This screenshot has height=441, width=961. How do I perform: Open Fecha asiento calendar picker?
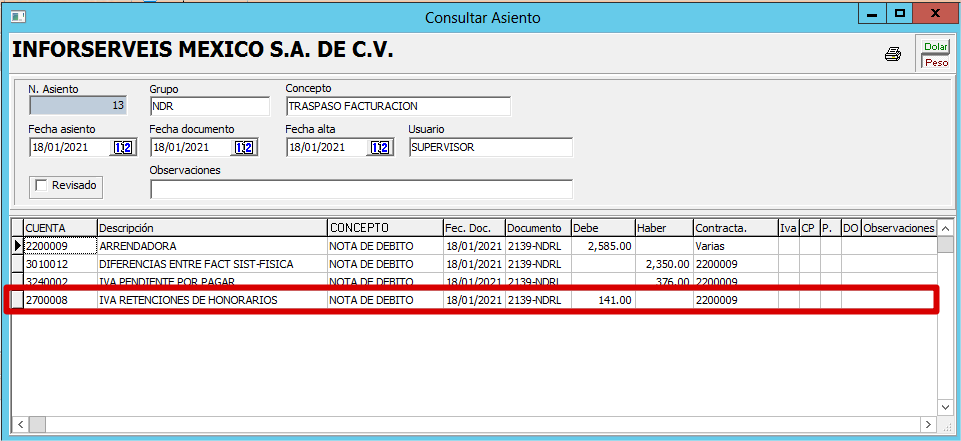[123, 148]
